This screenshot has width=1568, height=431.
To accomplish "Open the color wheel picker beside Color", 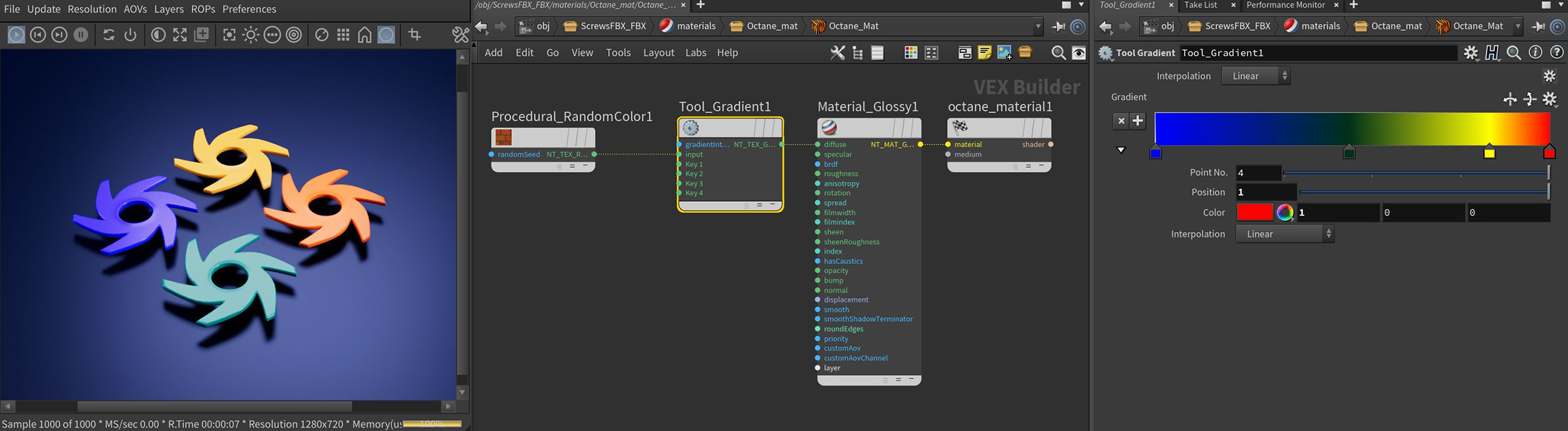I will tap(1284, 213).
